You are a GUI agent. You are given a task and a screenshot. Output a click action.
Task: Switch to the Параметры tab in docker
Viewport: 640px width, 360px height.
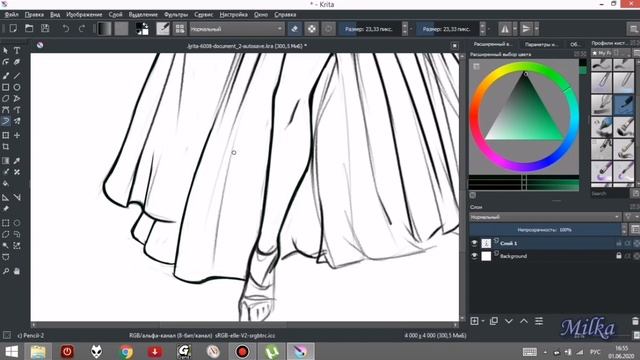(x=541, y=44)
